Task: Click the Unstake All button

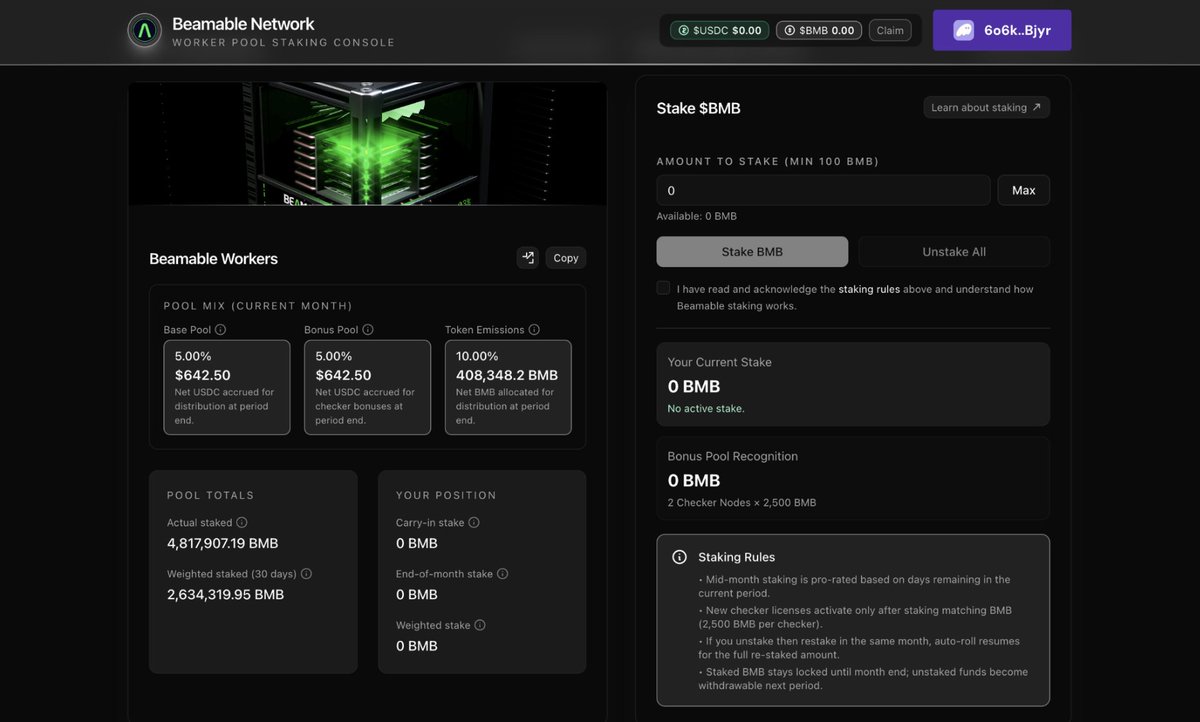Action: coord(954,252)
